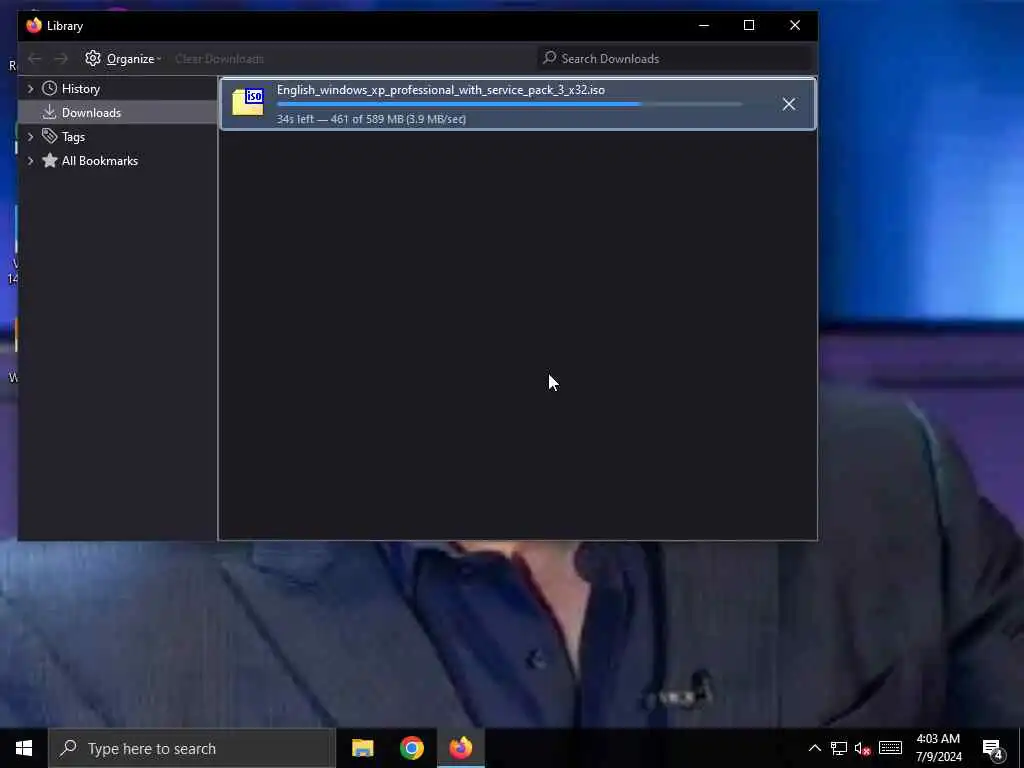Focus the Search Downloads field

click(x=676, y=59)
